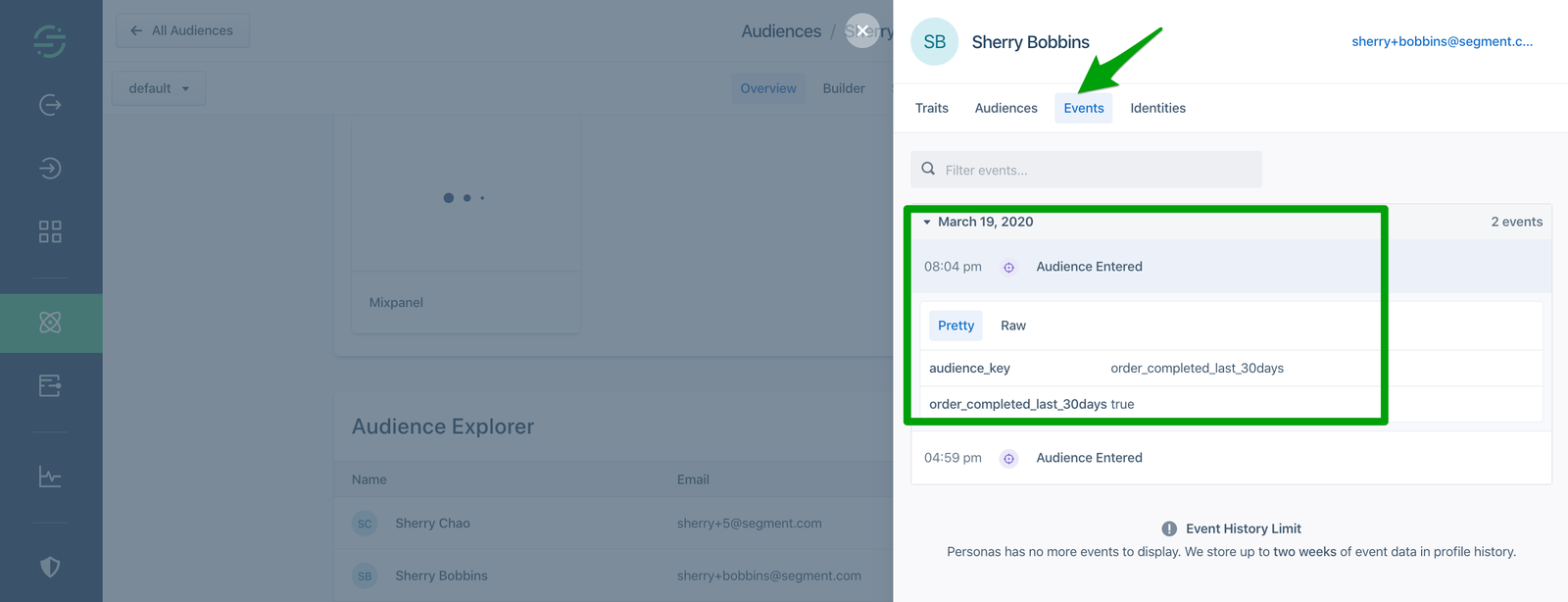Image resolution: width=1568 pixels, height=602 pixels.
Task: Open the catalog grid icon in sidebar
Action: point(50,231)
